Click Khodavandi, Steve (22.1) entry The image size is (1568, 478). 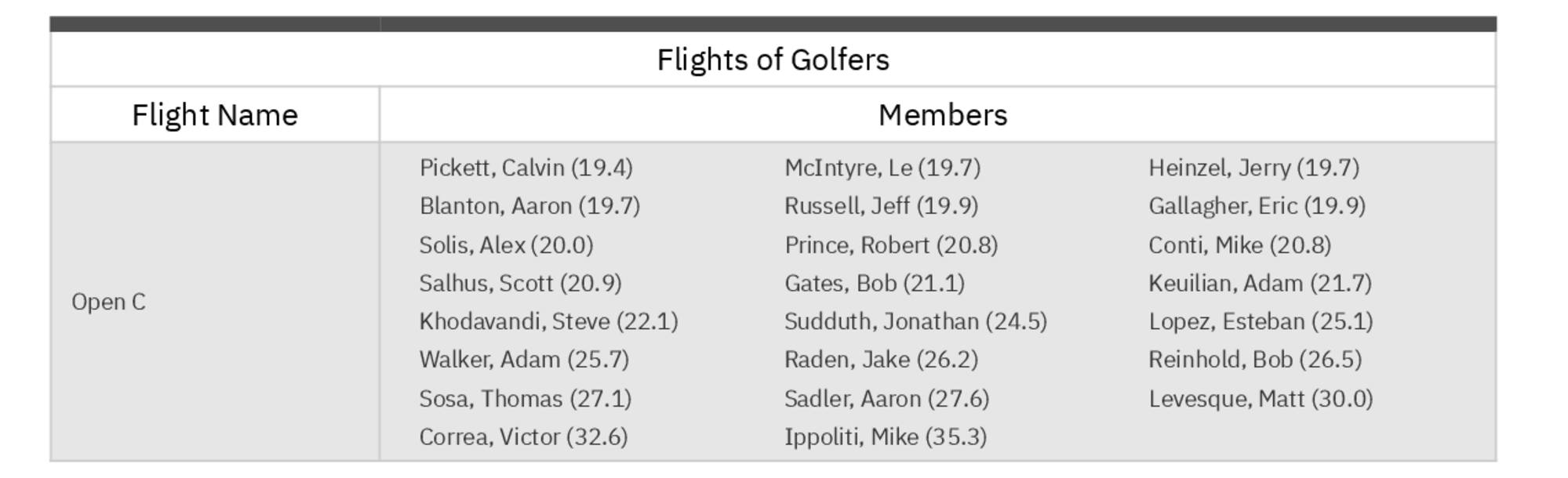(548, 321)
